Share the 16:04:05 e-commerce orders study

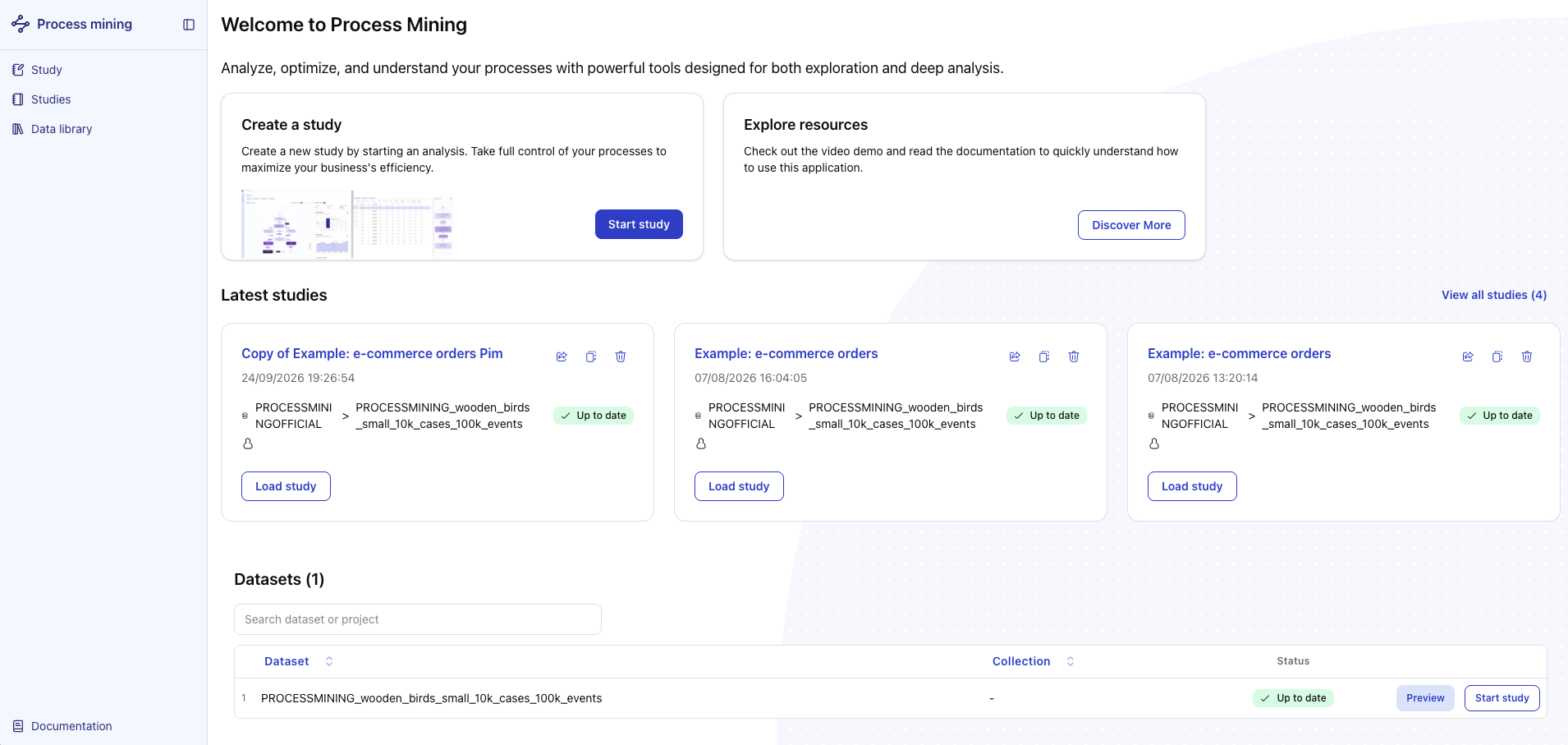pos(1015,356)
